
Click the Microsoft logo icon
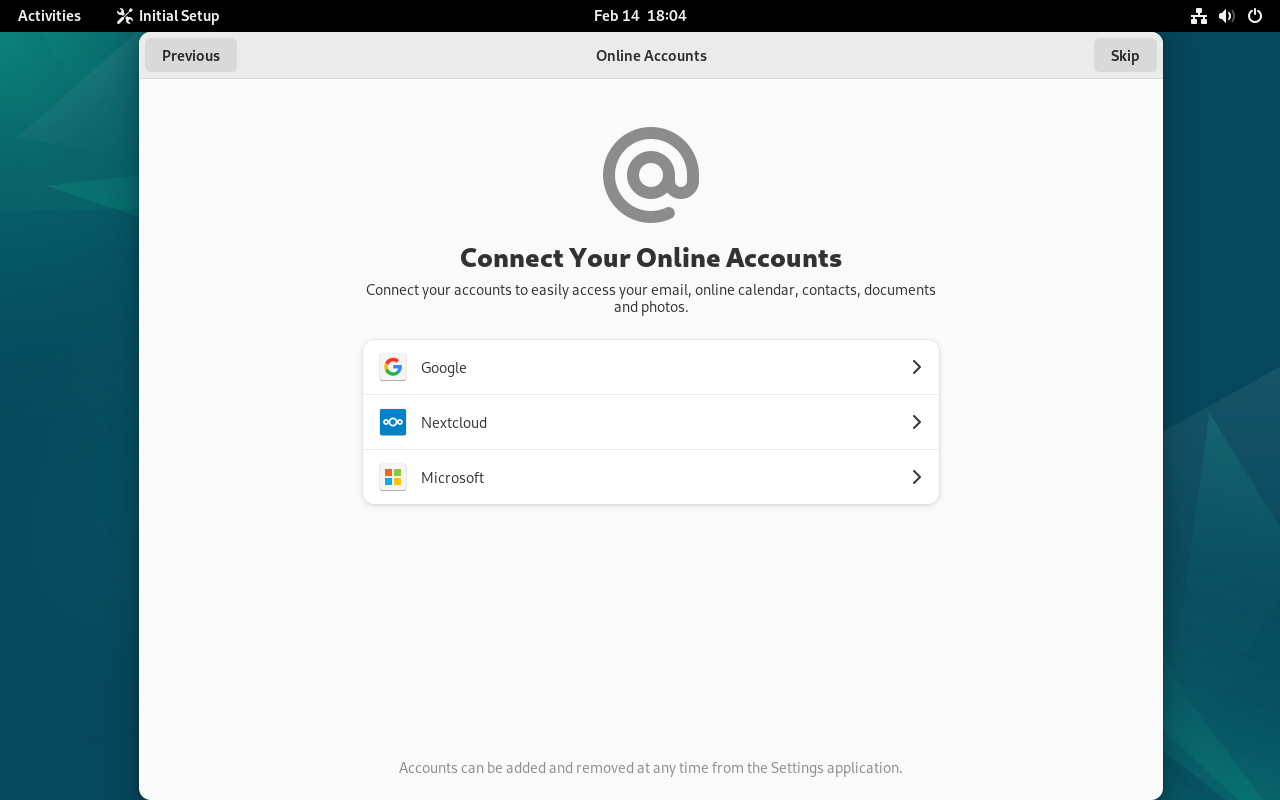click(x=393, y=477)
